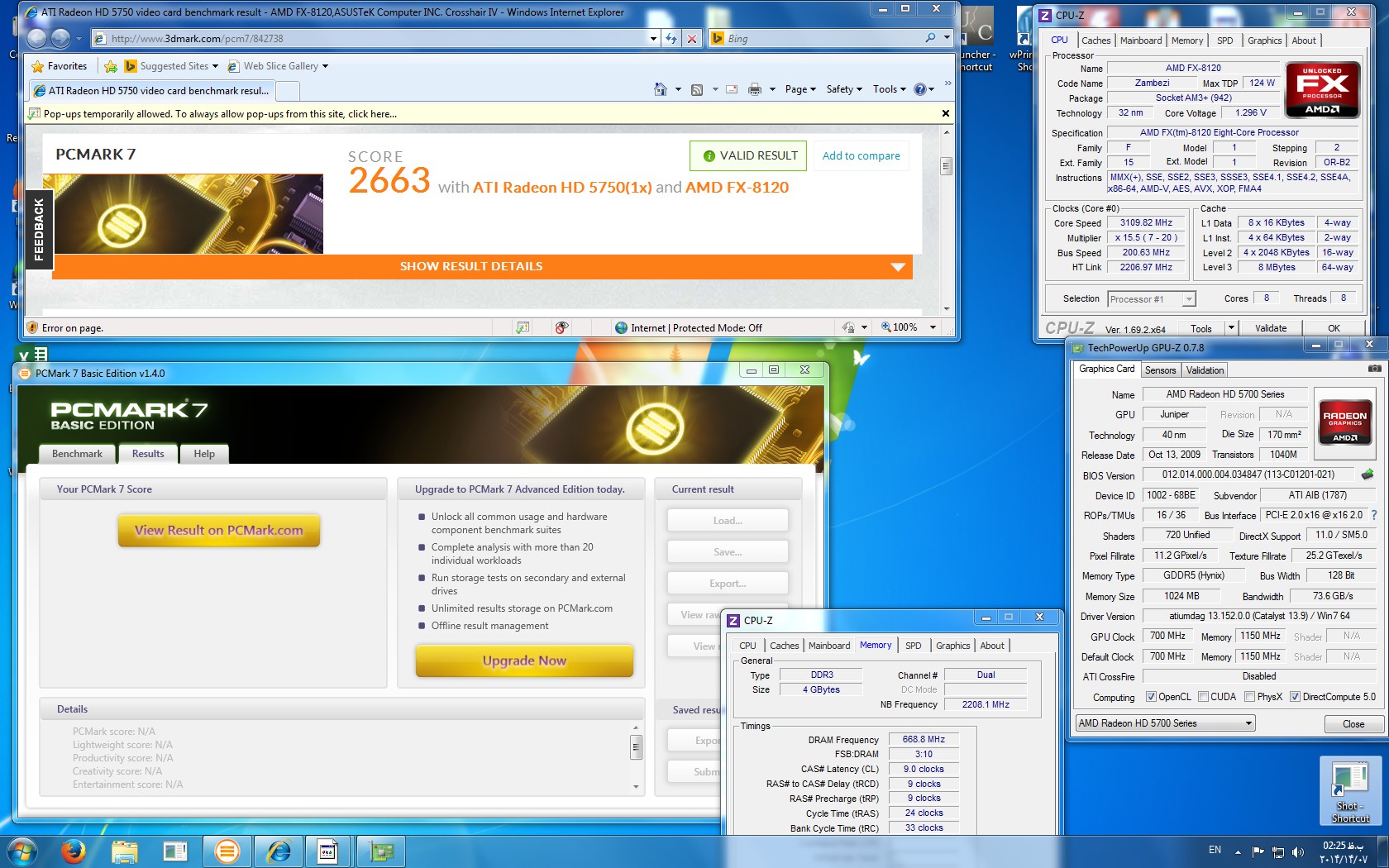Add page to Favorites bar icon
Image resolution: width=1389 pixels, height=868 pixels.
click(111, 66)
